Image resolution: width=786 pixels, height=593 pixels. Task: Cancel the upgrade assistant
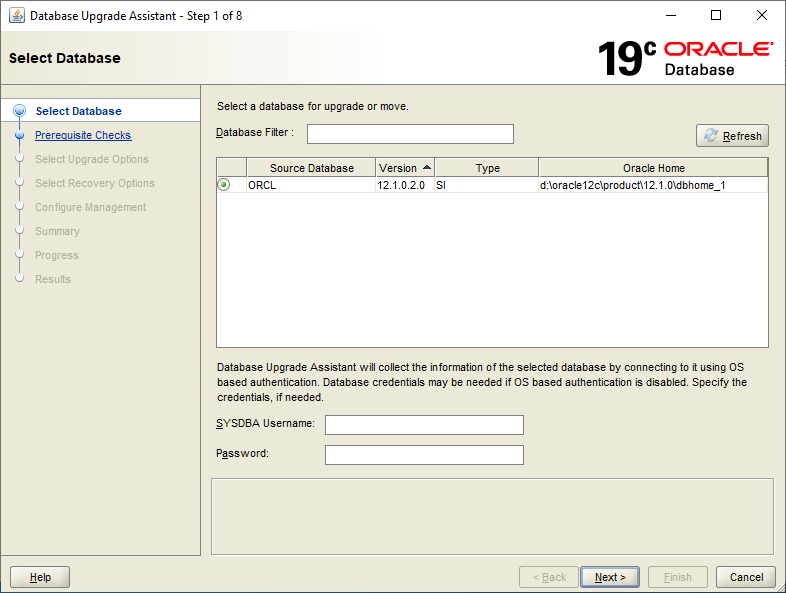[746, 577]
